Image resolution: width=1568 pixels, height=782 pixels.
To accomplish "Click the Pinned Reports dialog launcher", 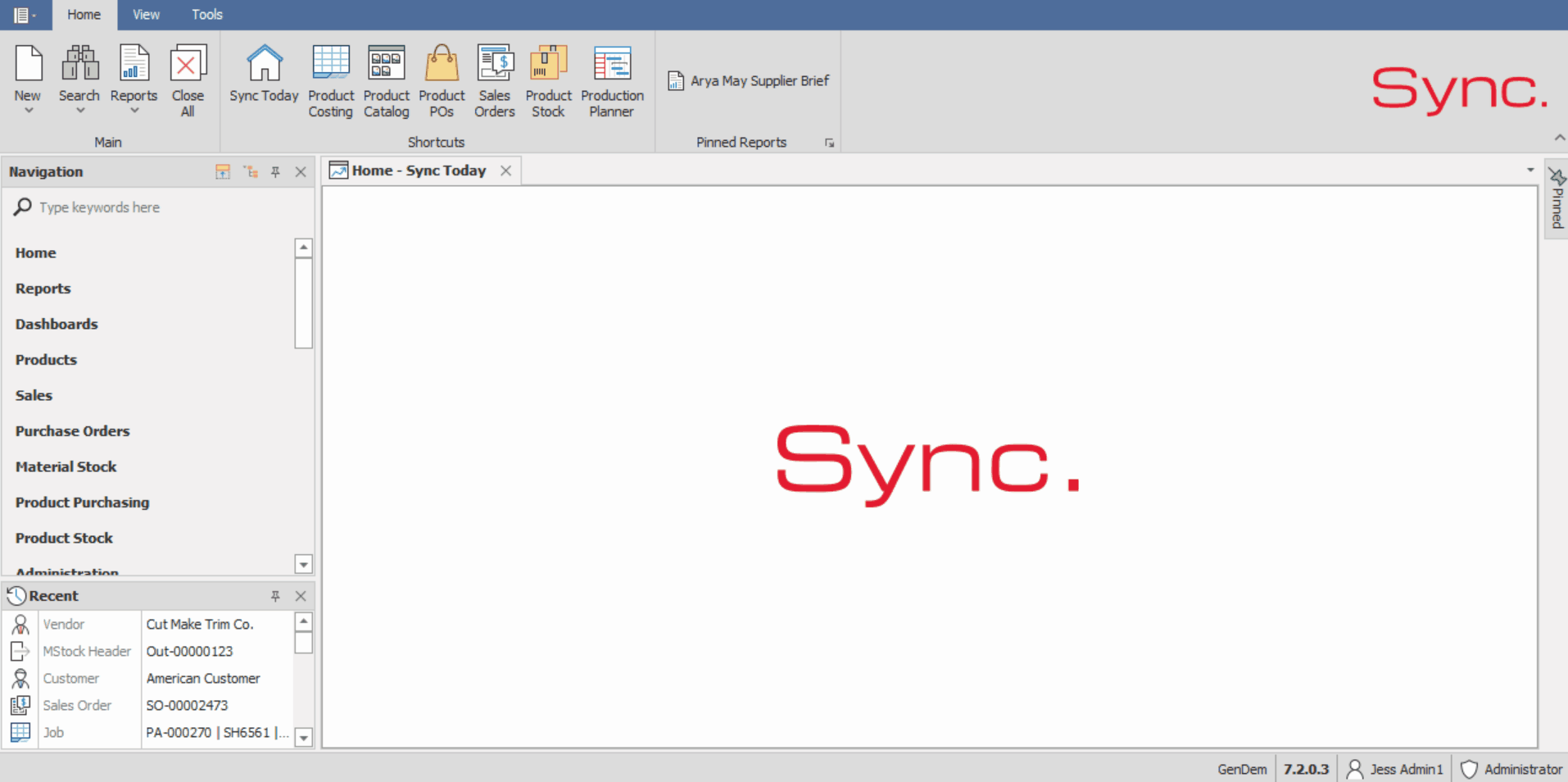I will click(x=829, y=143).
